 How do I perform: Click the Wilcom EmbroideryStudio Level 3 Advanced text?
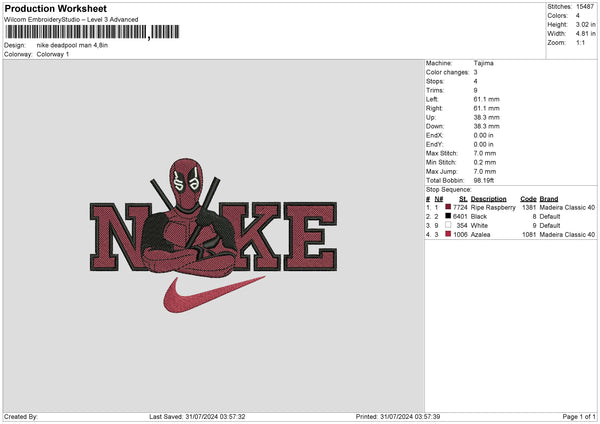(71, 20)
